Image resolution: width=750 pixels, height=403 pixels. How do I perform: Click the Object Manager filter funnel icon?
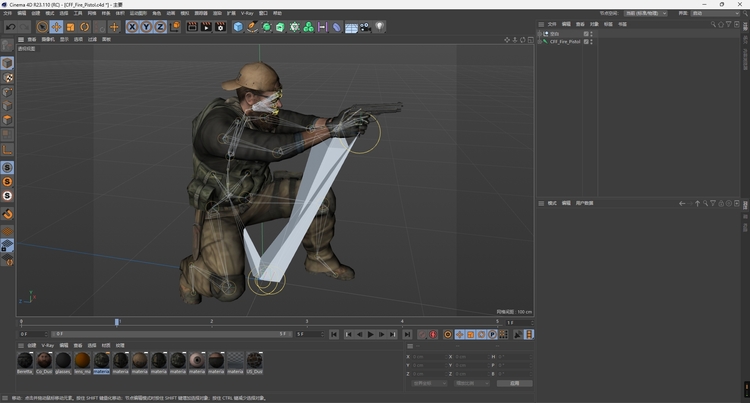tap(728, 24)
